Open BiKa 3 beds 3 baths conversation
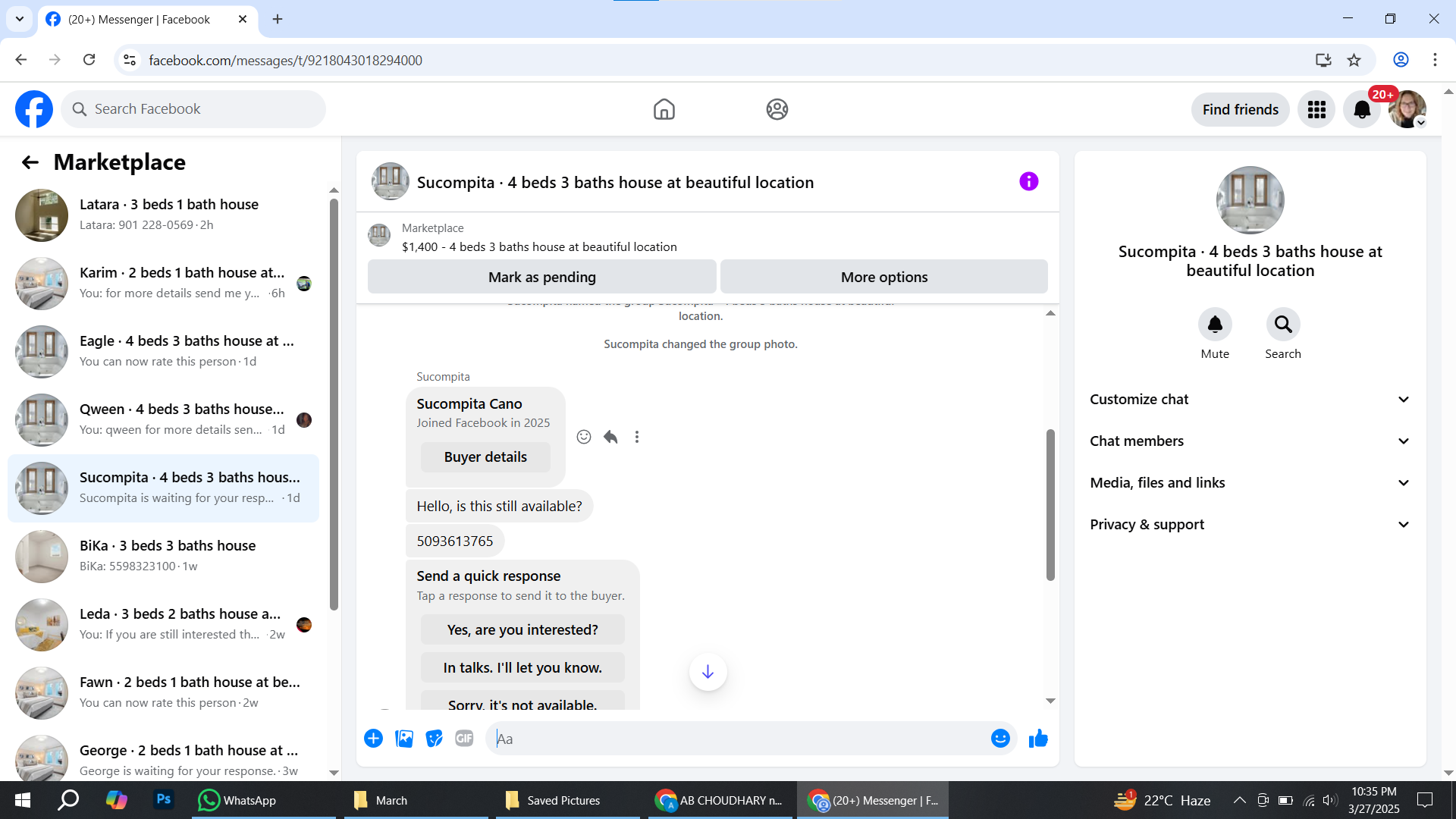The image size is (1456, 819). point(163,557)
